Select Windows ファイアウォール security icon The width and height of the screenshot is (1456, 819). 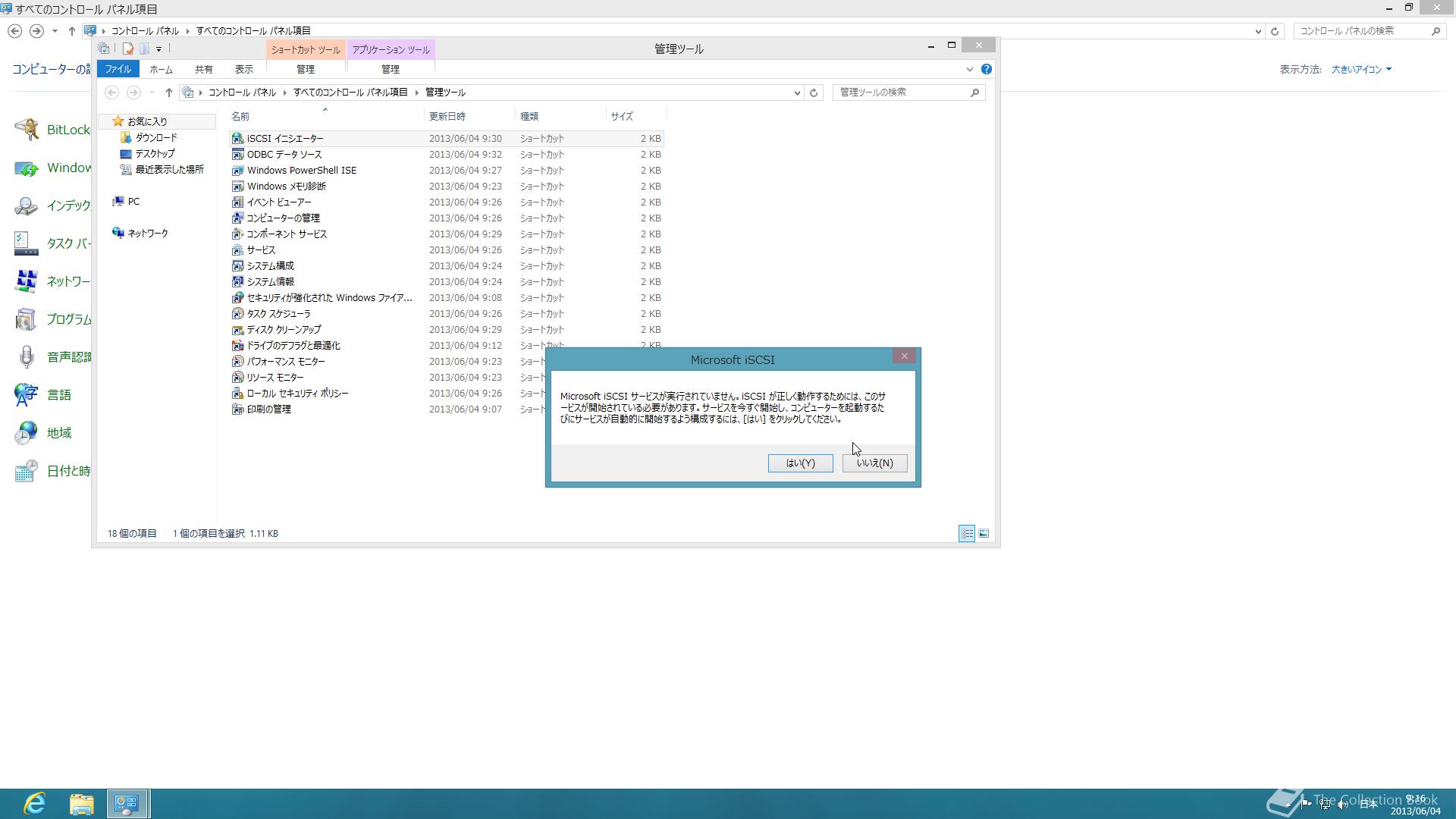tap(237, 297)
